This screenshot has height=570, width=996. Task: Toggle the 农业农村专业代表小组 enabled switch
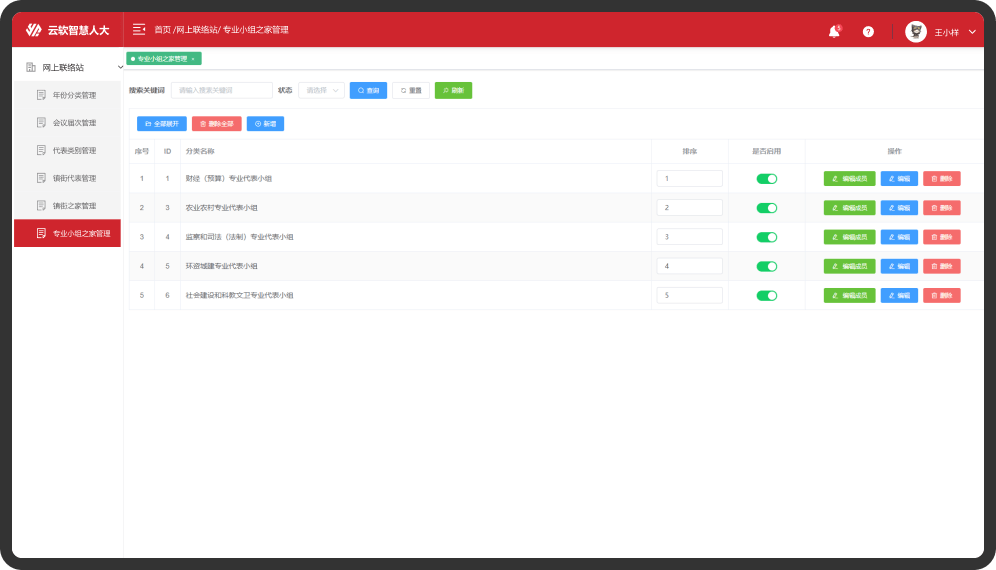[x=766, y=208]
